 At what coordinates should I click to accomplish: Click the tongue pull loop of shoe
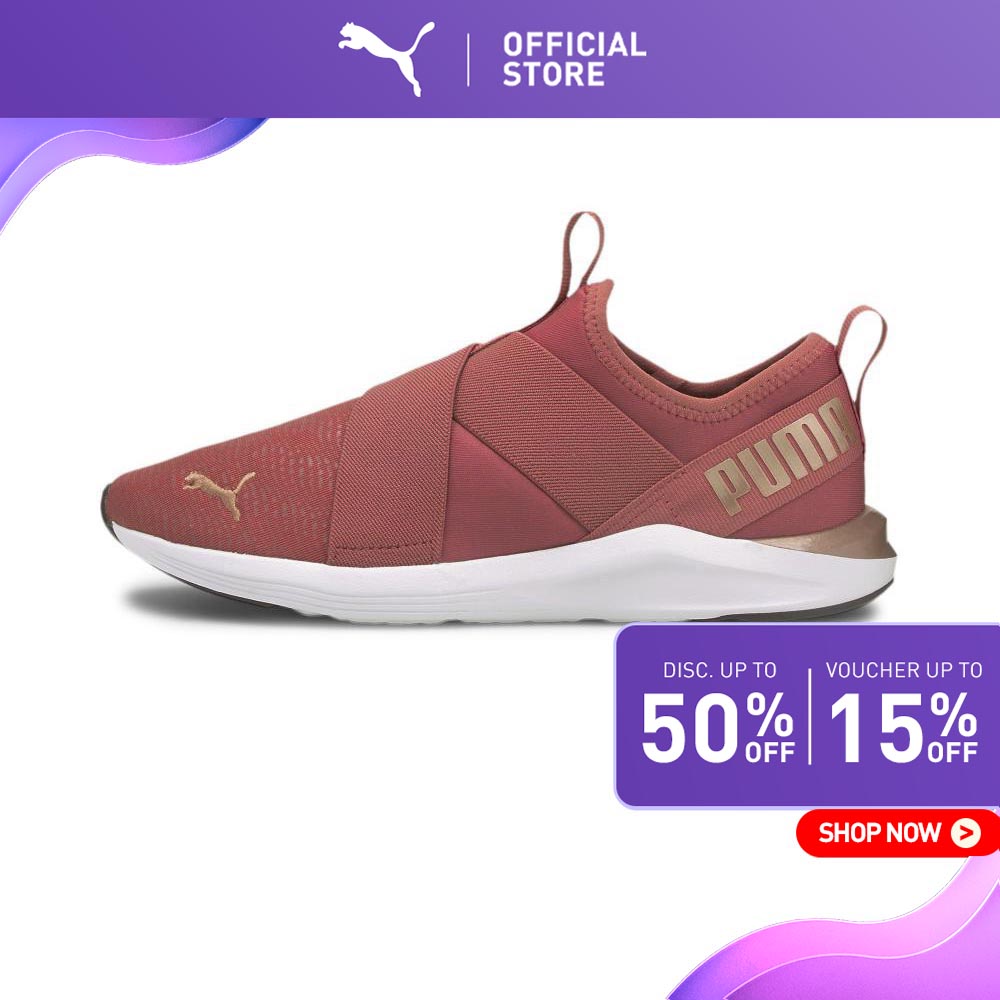[582, 254]
